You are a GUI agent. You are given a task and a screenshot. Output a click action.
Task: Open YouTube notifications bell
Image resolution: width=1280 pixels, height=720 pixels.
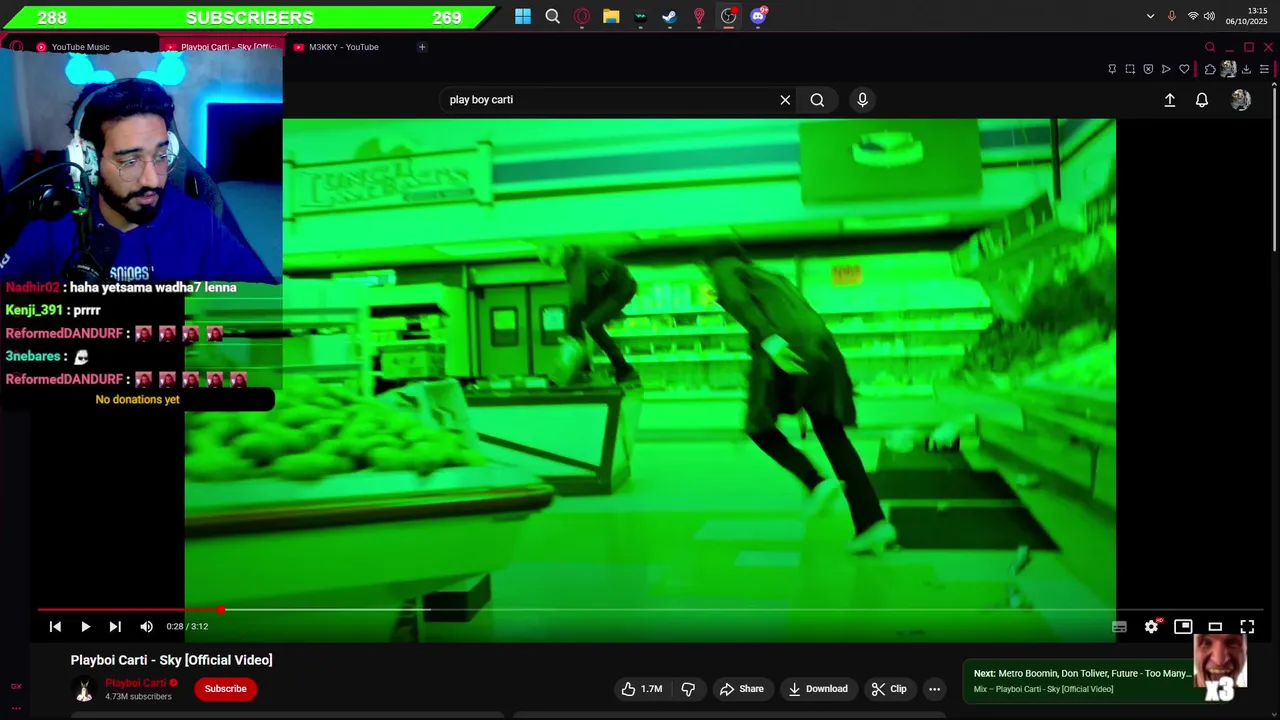pyautogui.click(x=1202, y=100)
